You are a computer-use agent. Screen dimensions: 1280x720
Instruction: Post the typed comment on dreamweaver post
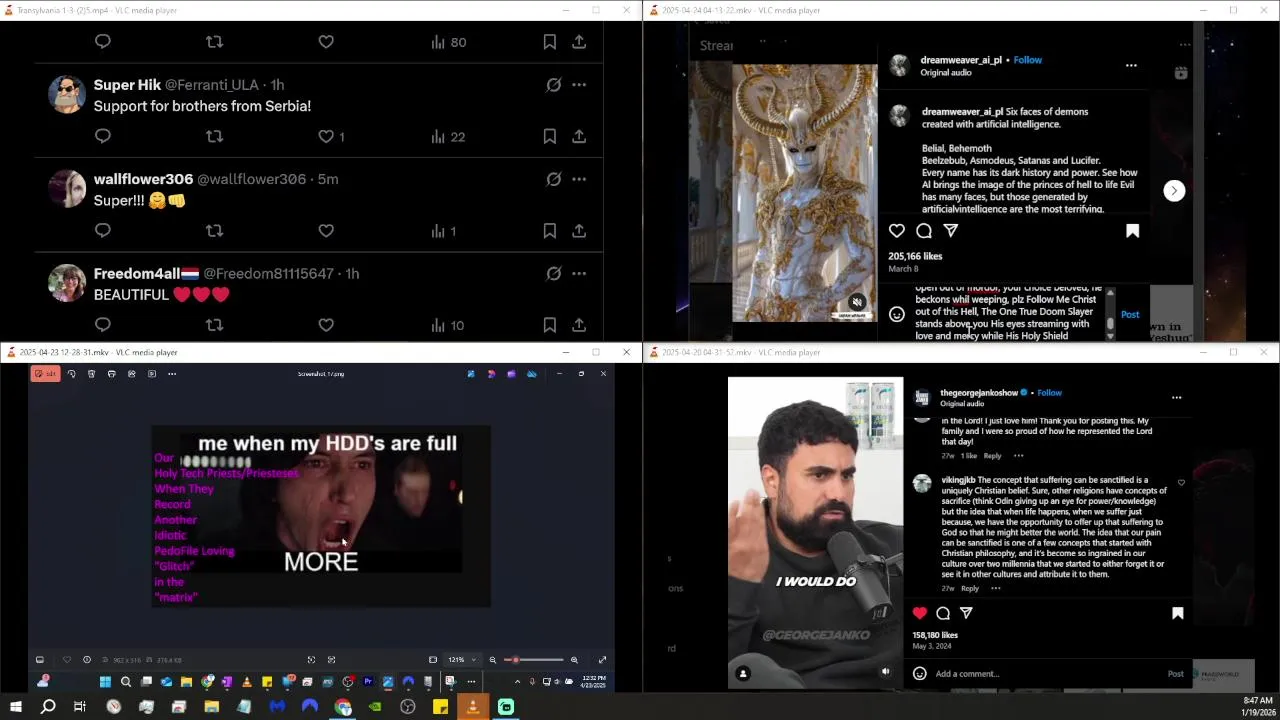coord(1130,314)
